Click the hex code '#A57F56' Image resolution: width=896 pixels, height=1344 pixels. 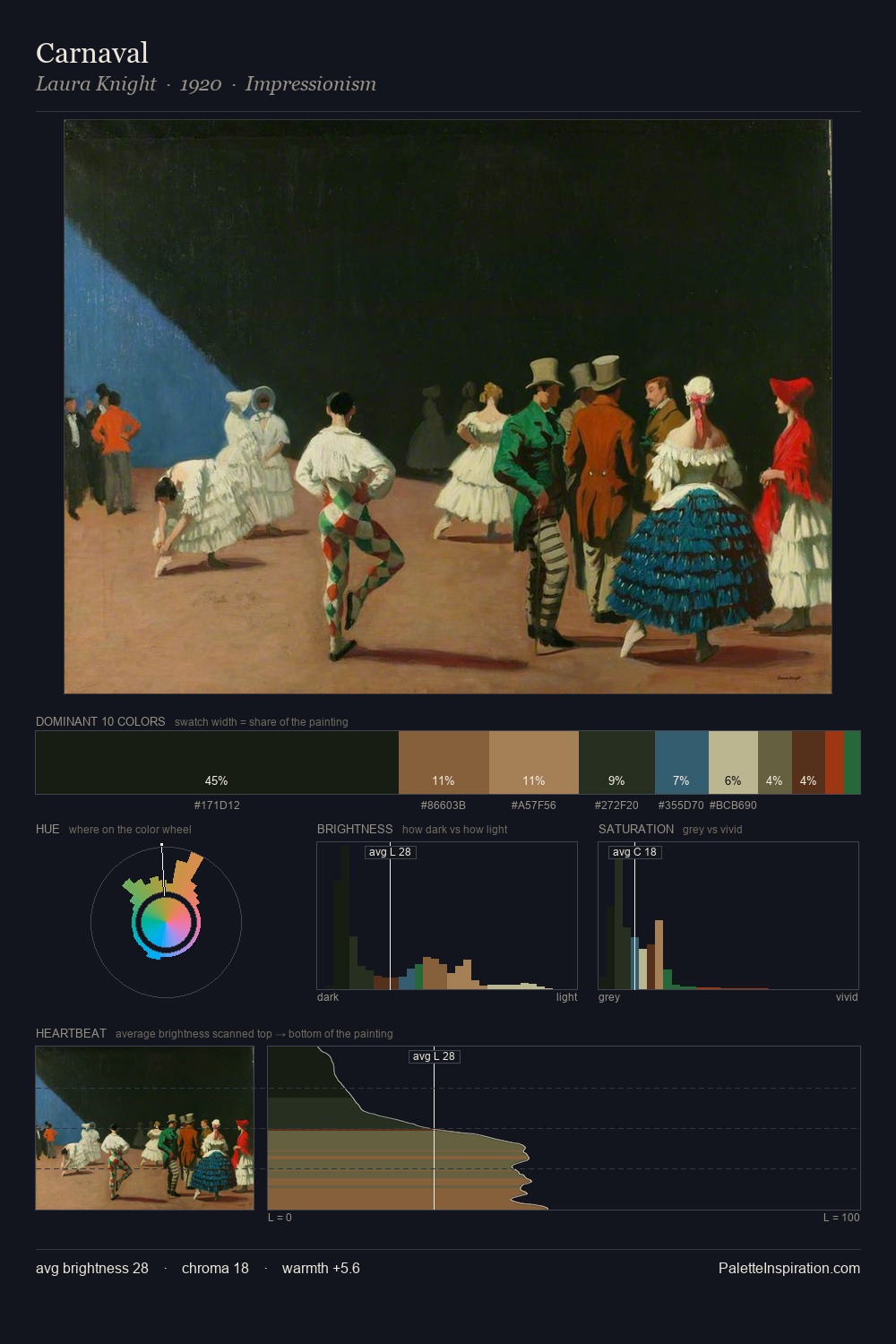[x=534, y=805]
